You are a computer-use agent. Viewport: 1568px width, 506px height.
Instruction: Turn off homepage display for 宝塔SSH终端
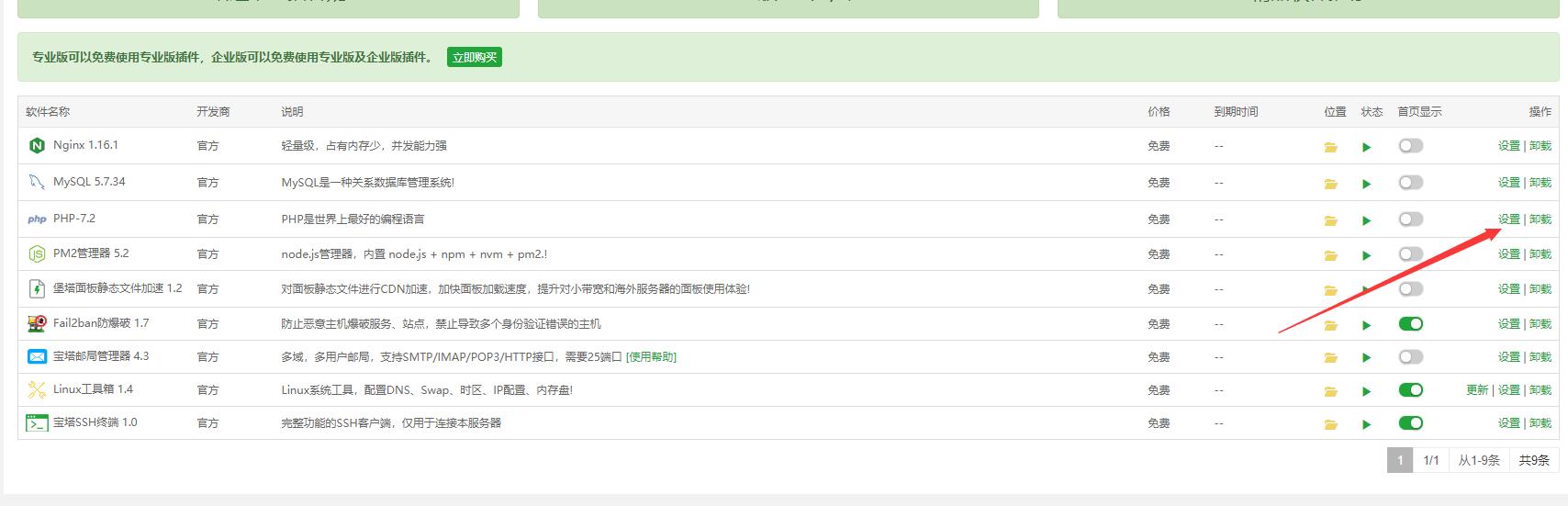[1410, 422]
